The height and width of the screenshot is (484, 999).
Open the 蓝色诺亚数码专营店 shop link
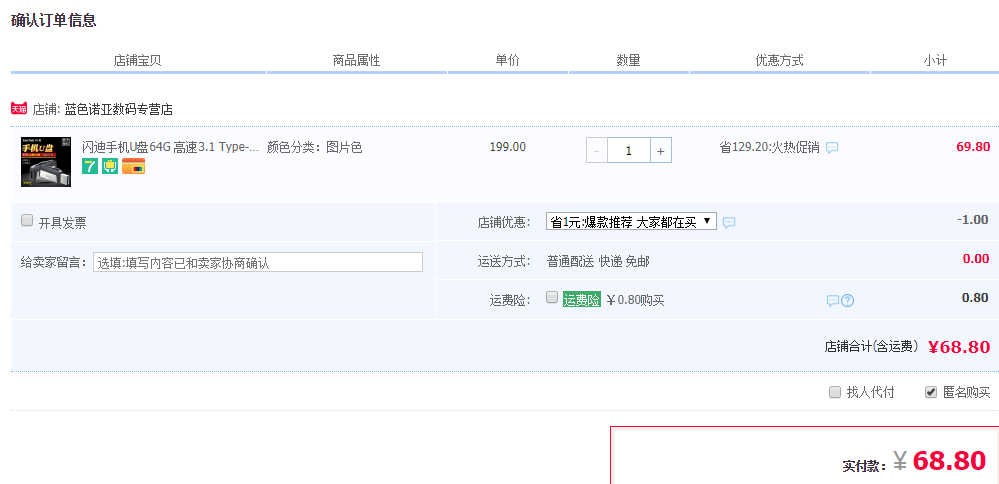coord(119,109)
